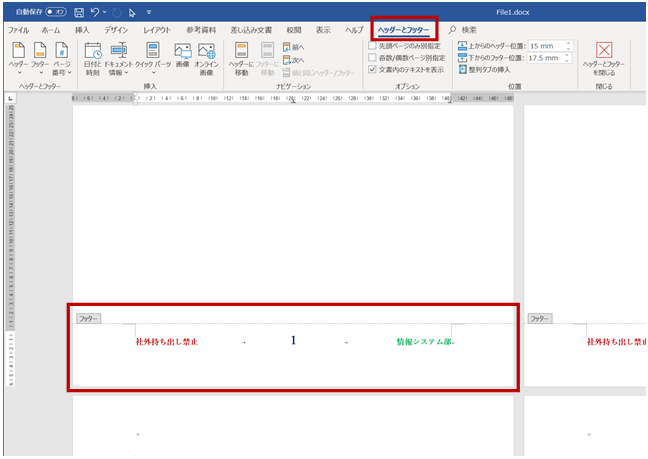Switch to the レイアウト (Layout) tab
Image resolution: width=648 pixels, height=459 pixels.
[157, 30]
